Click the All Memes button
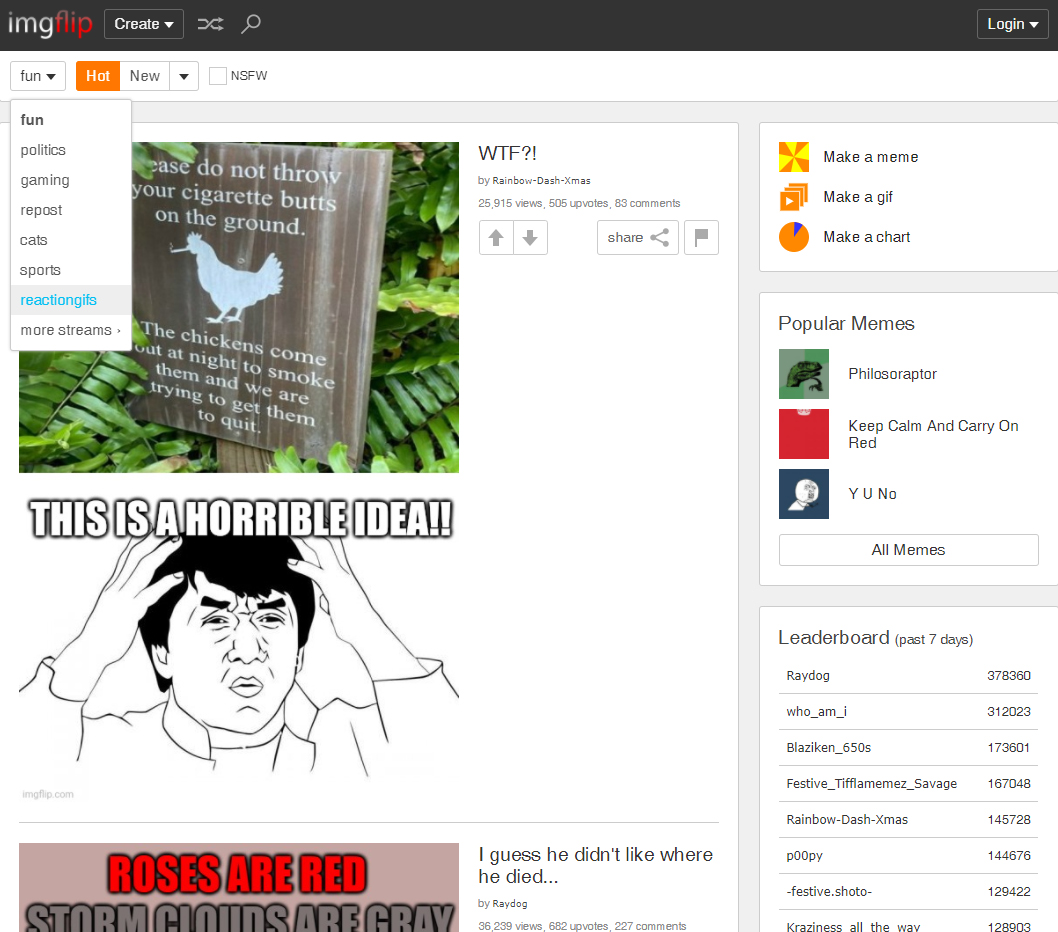This screenshot has height=932, width=1058. click(908, 550)
